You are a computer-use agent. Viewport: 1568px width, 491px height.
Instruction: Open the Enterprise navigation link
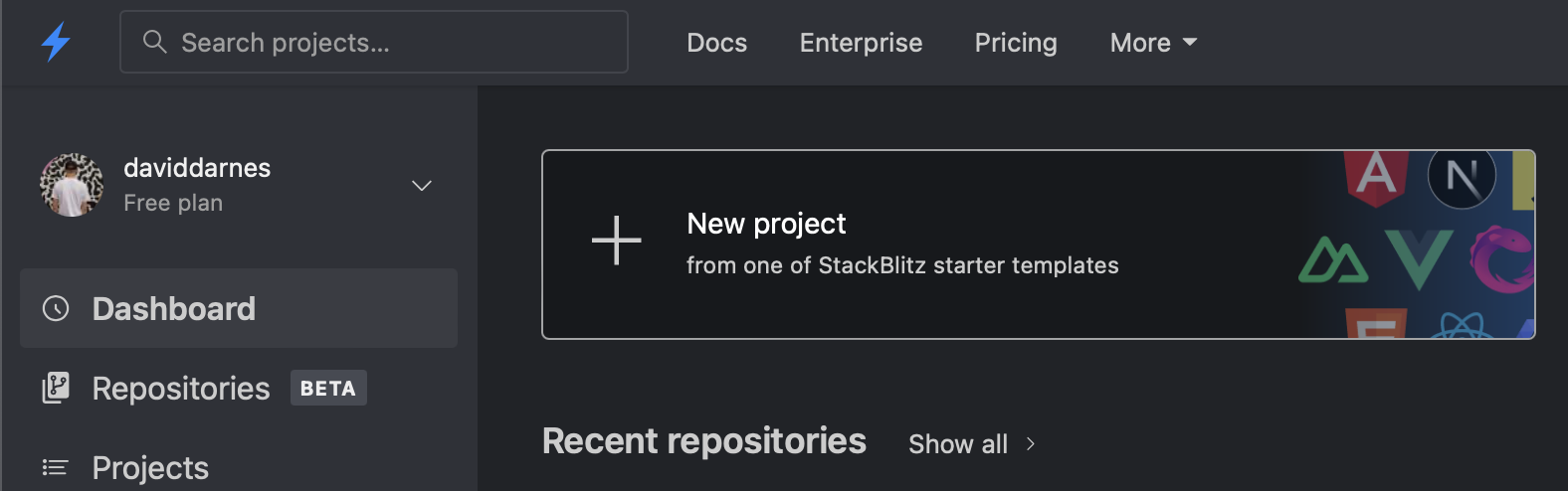pyautogui.click(x=861, y=43)
